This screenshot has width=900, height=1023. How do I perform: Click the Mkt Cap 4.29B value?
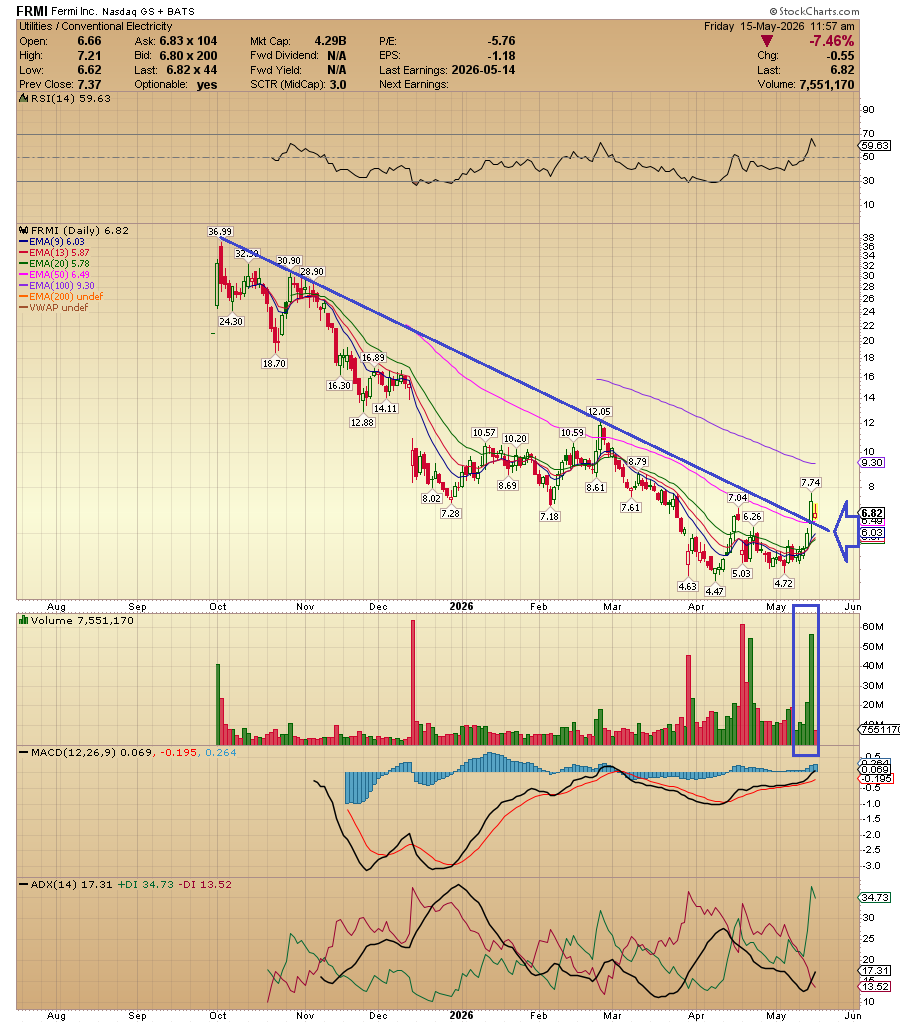pyautogui.click(x=330, y=41)
